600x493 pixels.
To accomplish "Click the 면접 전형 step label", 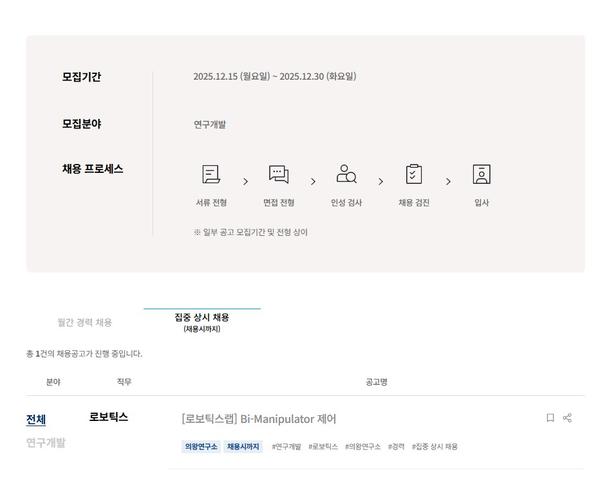I will (x=279, y=202).
